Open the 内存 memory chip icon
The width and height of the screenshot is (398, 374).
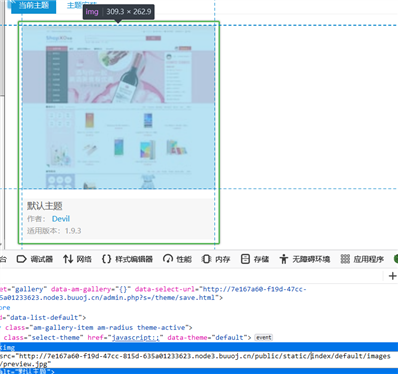pyautogui.click(x=207, y=259)
